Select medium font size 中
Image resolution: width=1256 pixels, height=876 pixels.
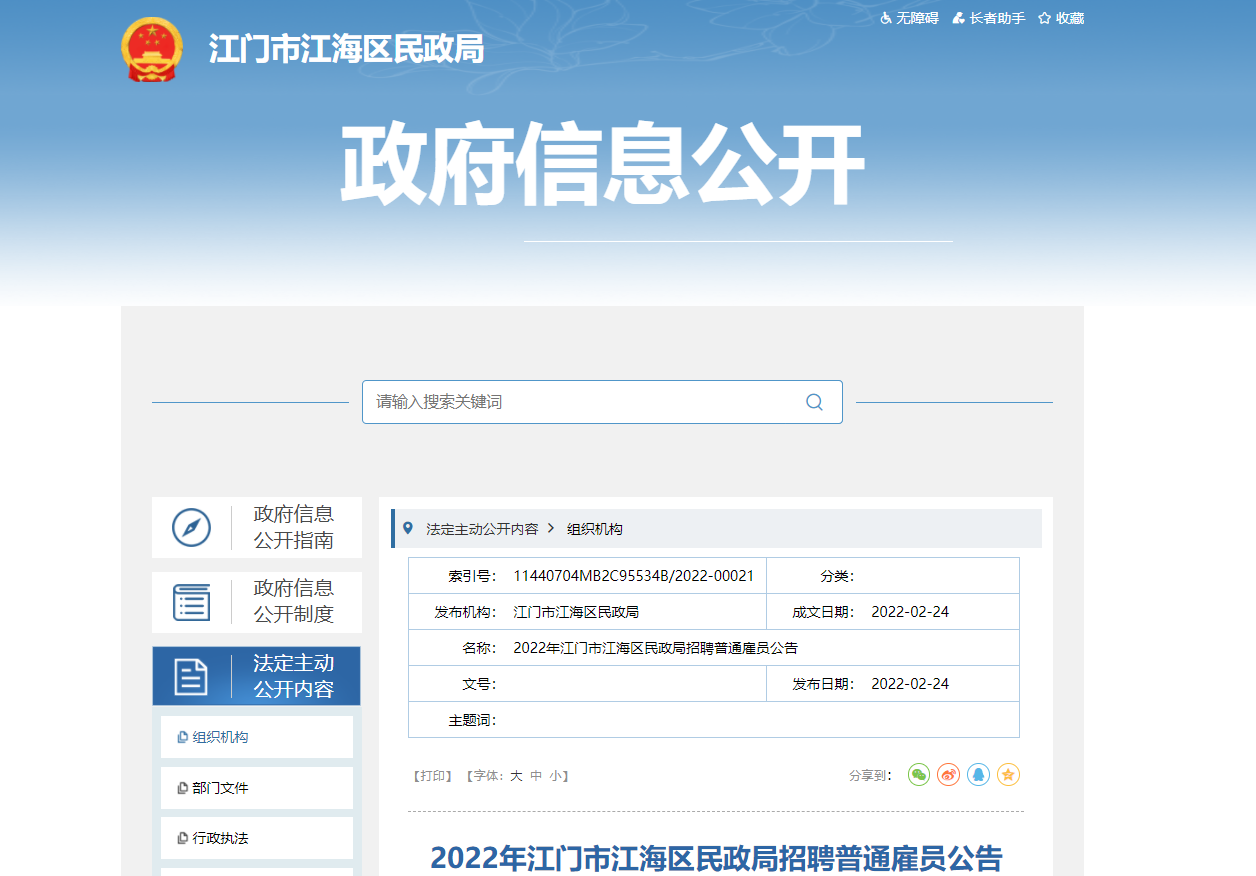536,776
